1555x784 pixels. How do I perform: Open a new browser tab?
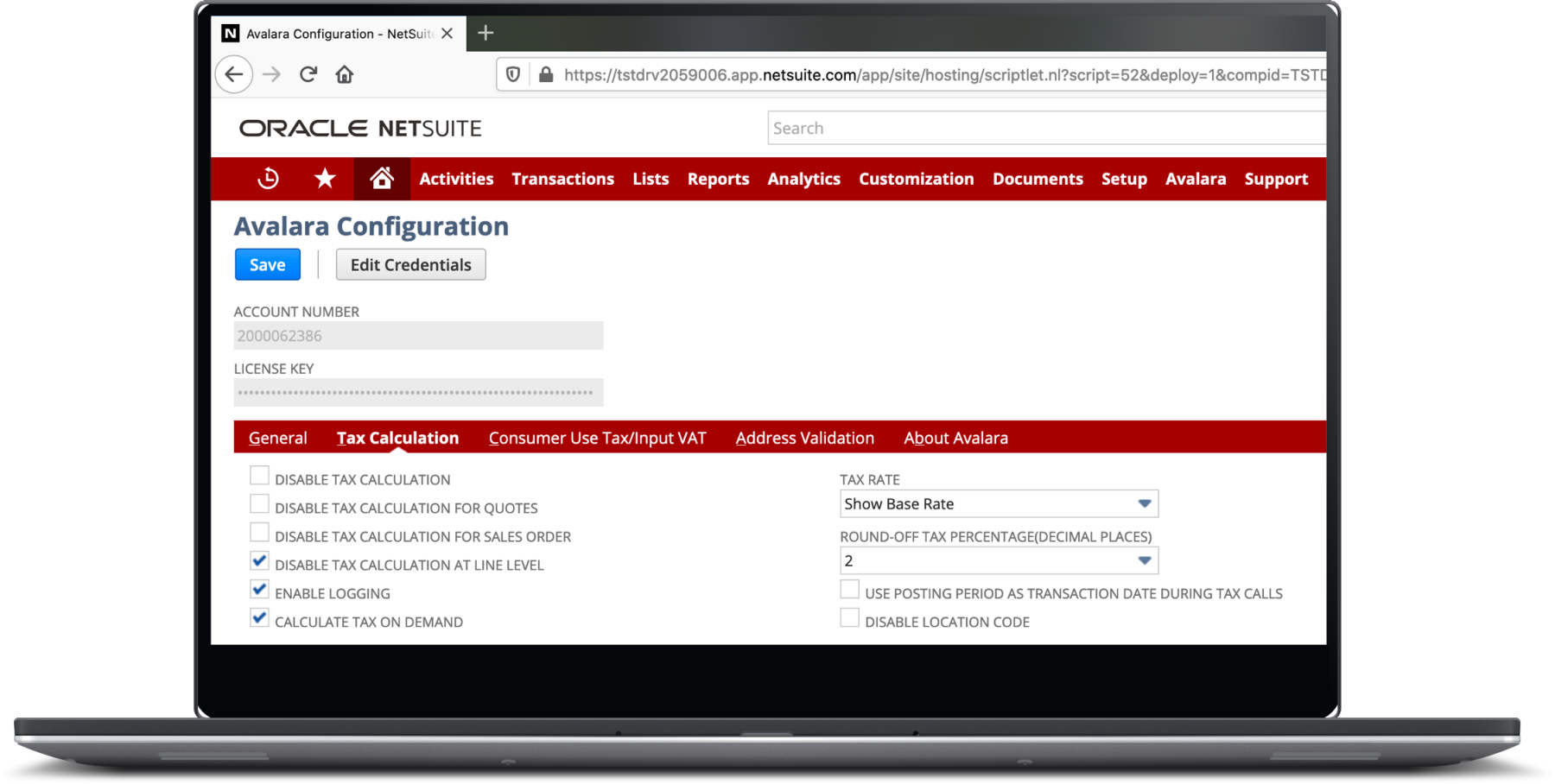point(486,33)
